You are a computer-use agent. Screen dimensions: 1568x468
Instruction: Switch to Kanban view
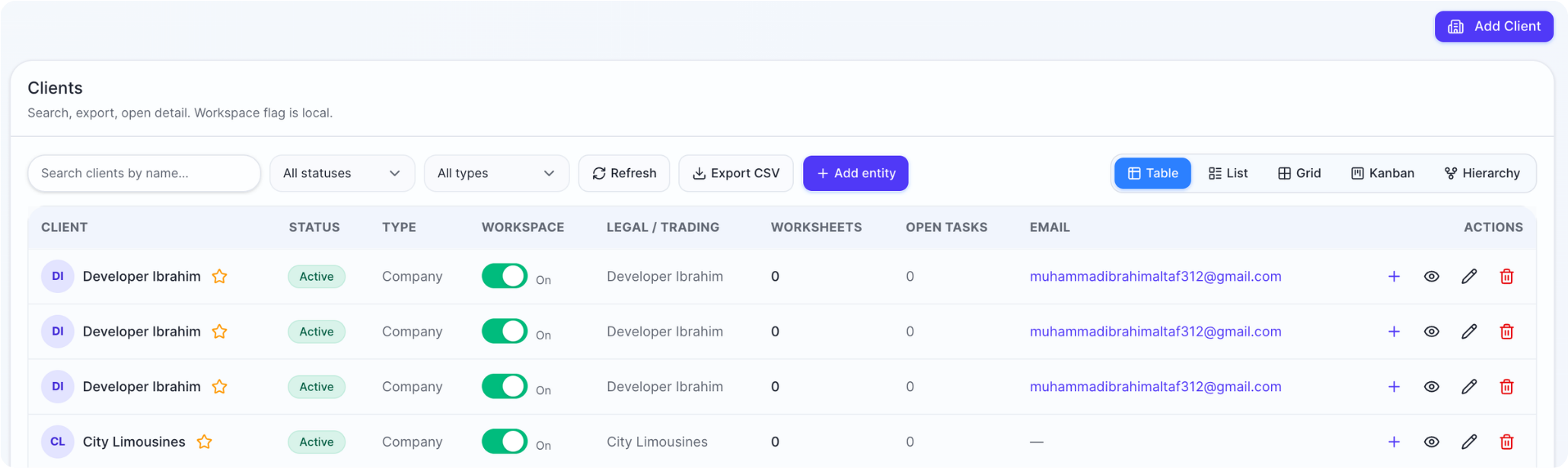(x=1382, y=174)
